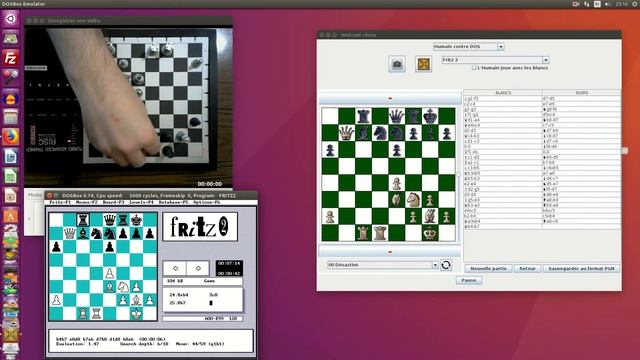Viewport: 640px width, 360px height.
Task: Select the white king on the Fritz board
Action: (136, 313)
